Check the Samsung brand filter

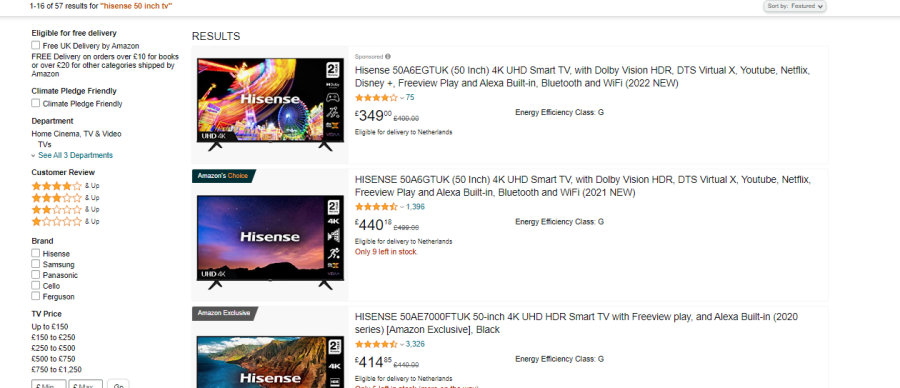[36, 264]
